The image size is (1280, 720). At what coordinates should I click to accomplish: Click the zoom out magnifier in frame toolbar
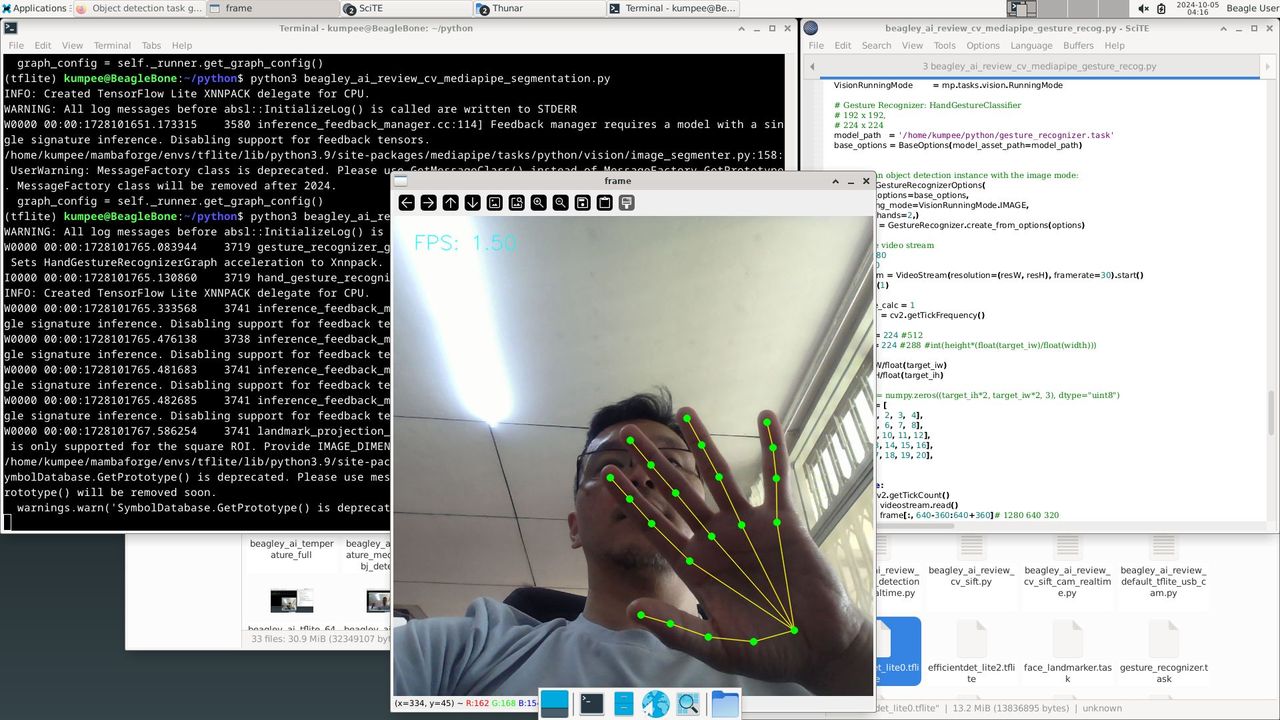pyautogui.click(x=560, y=203)
